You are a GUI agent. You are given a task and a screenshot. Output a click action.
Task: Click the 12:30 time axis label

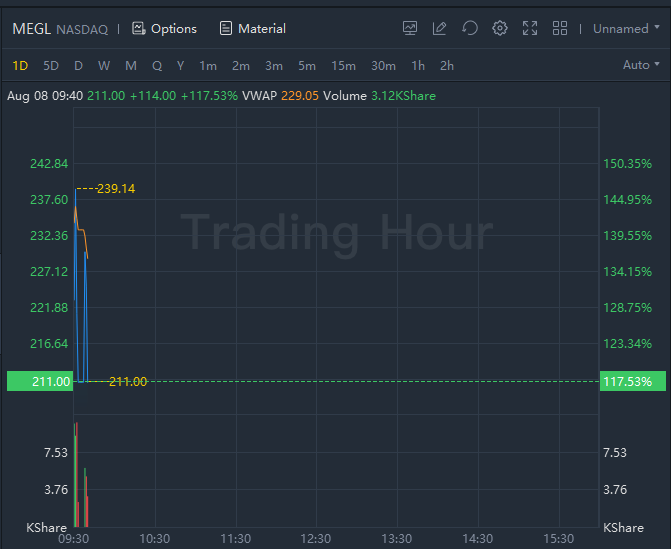[316, 538]
